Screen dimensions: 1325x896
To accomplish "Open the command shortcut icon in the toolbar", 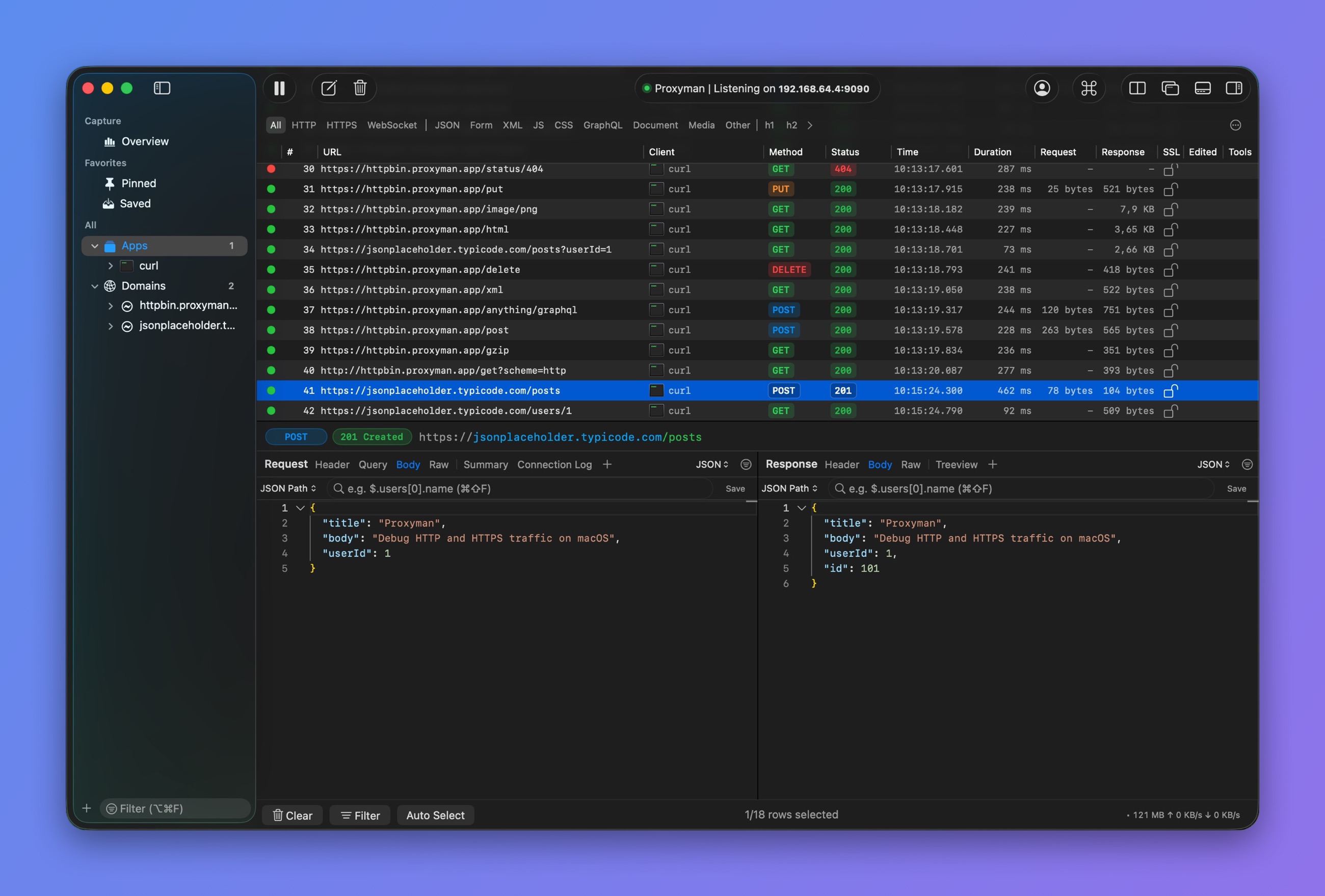I will (x=1089, y=88).
